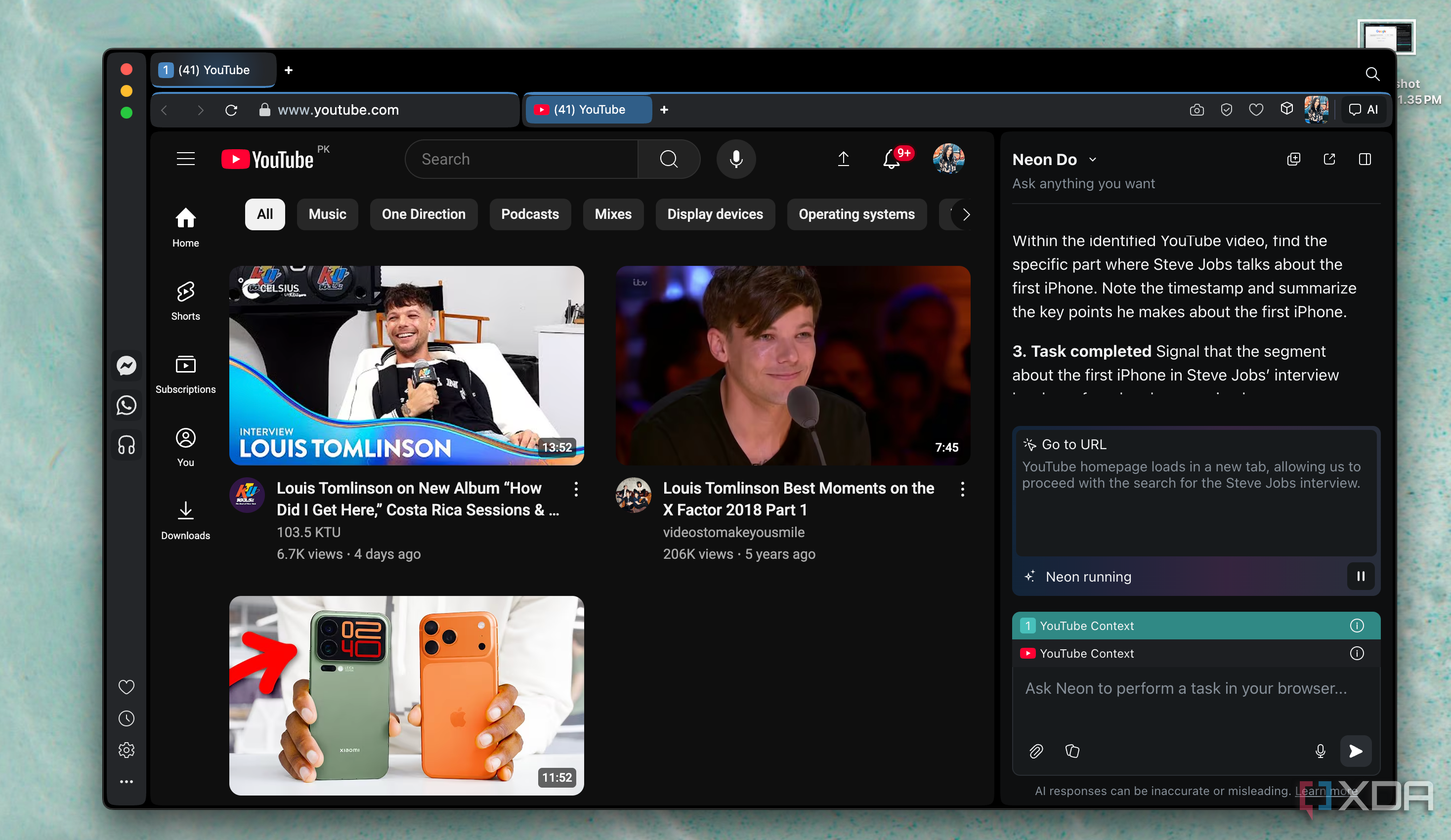The width and height of the screenshot is (1451, 840).
Task: Open Messenger in the Opera sidebar
Action: pos(126,366)
